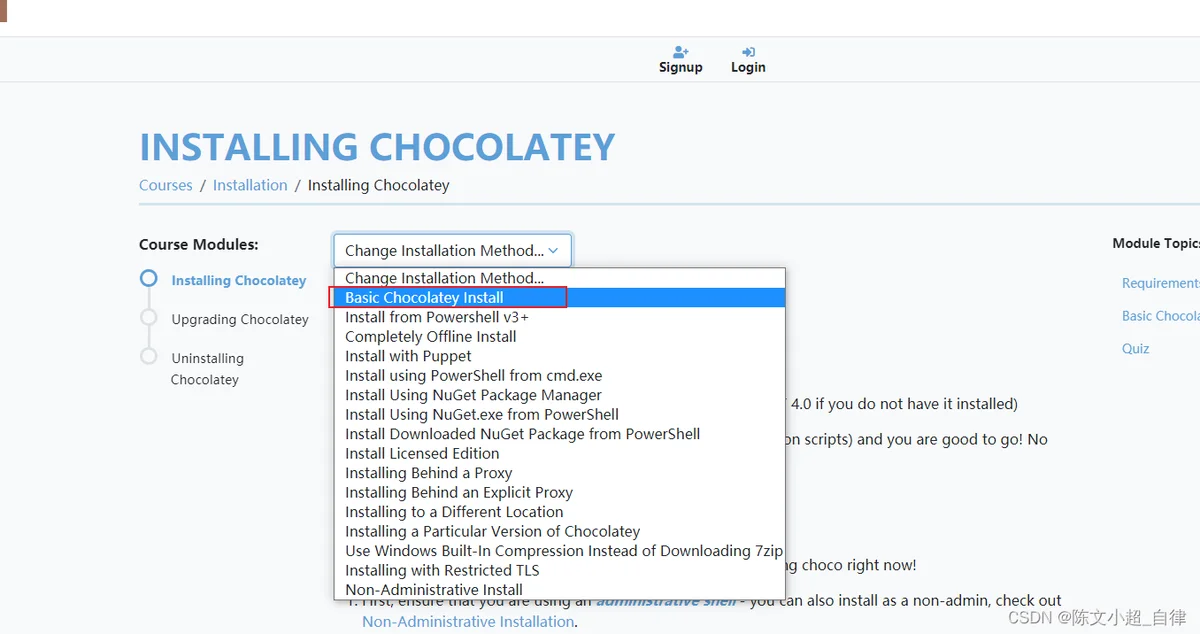Pick Installing to a Different Location
The height and width of the screenshot is (634, 1200).
(560, 512)
